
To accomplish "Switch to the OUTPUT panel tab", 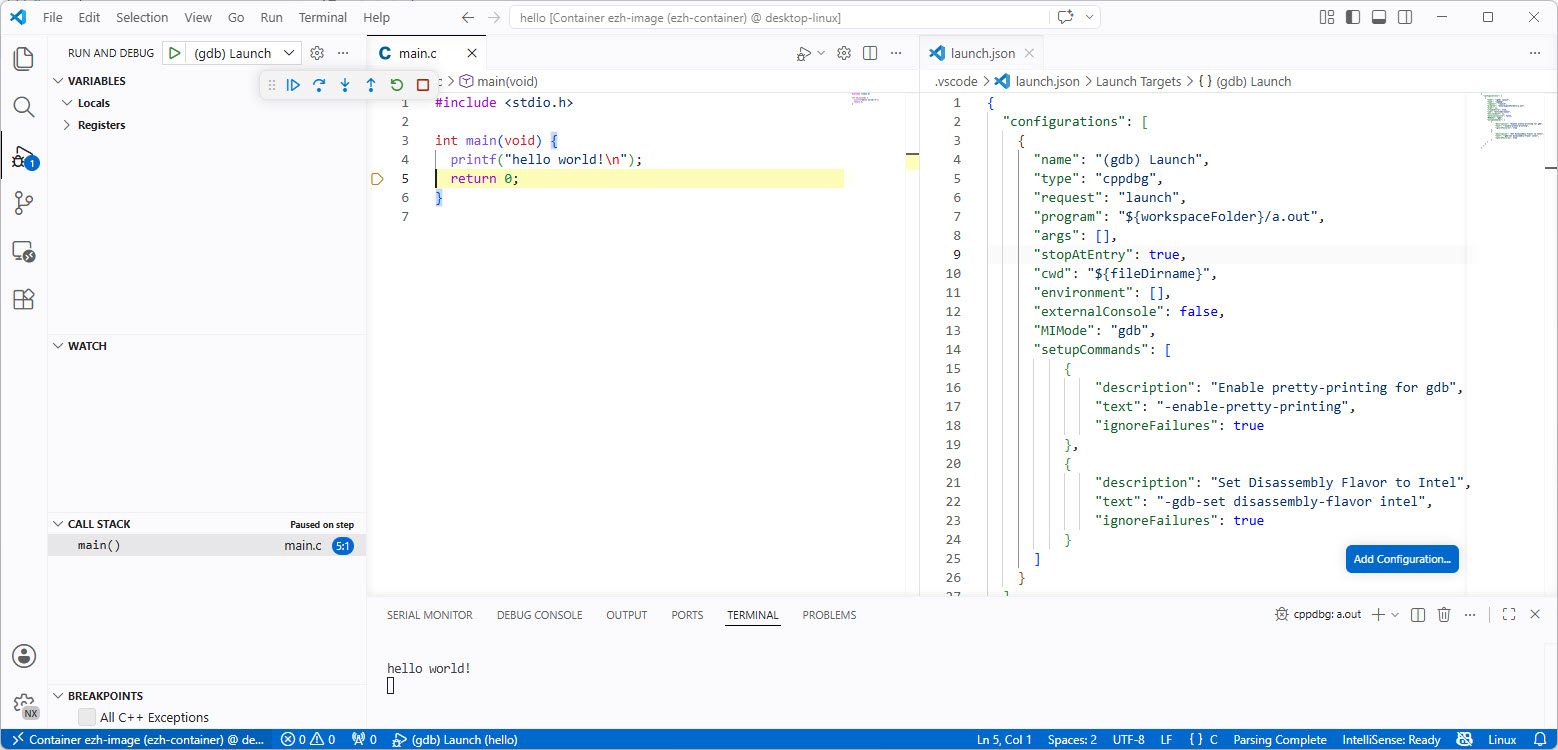I will 627,615.
